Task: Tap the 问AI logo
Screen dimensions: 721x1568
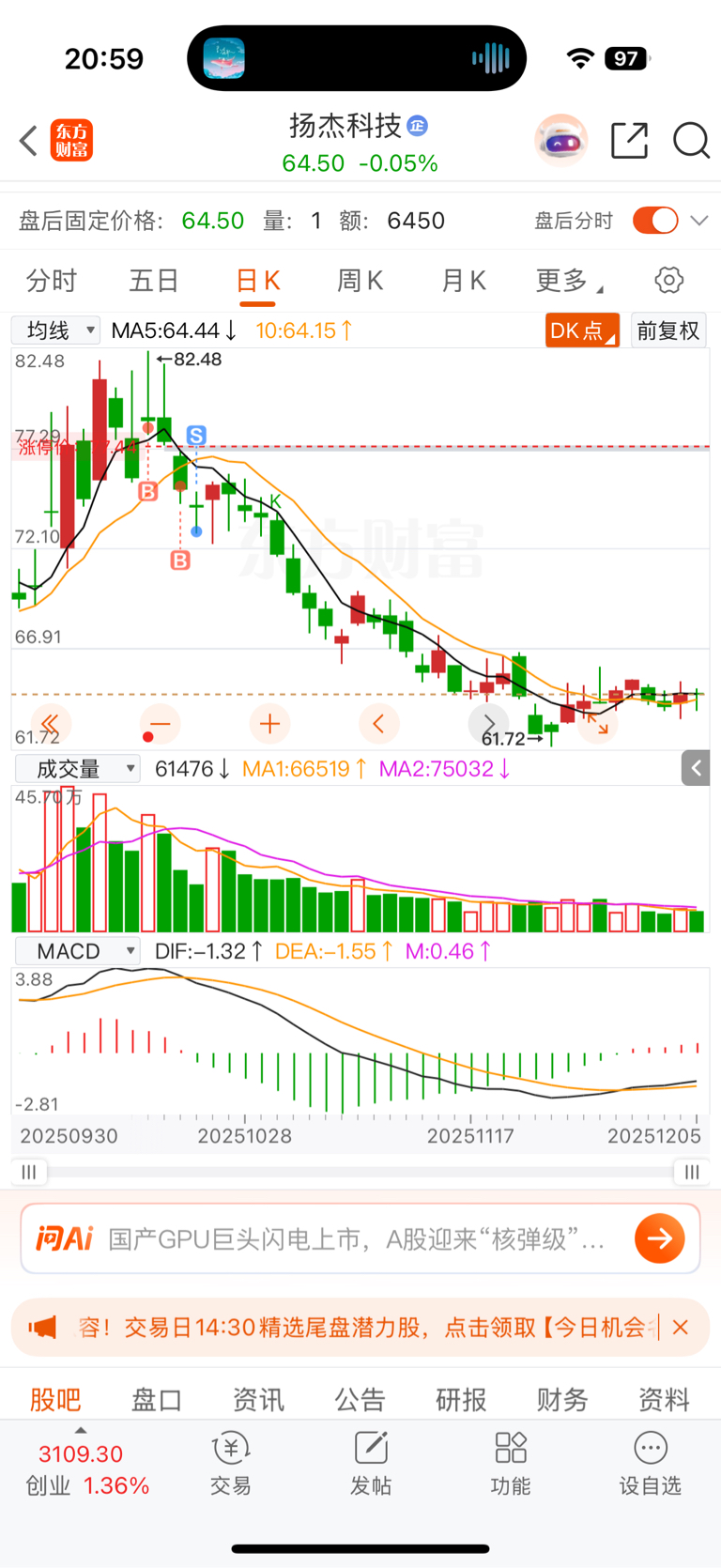Action: 64,1238
